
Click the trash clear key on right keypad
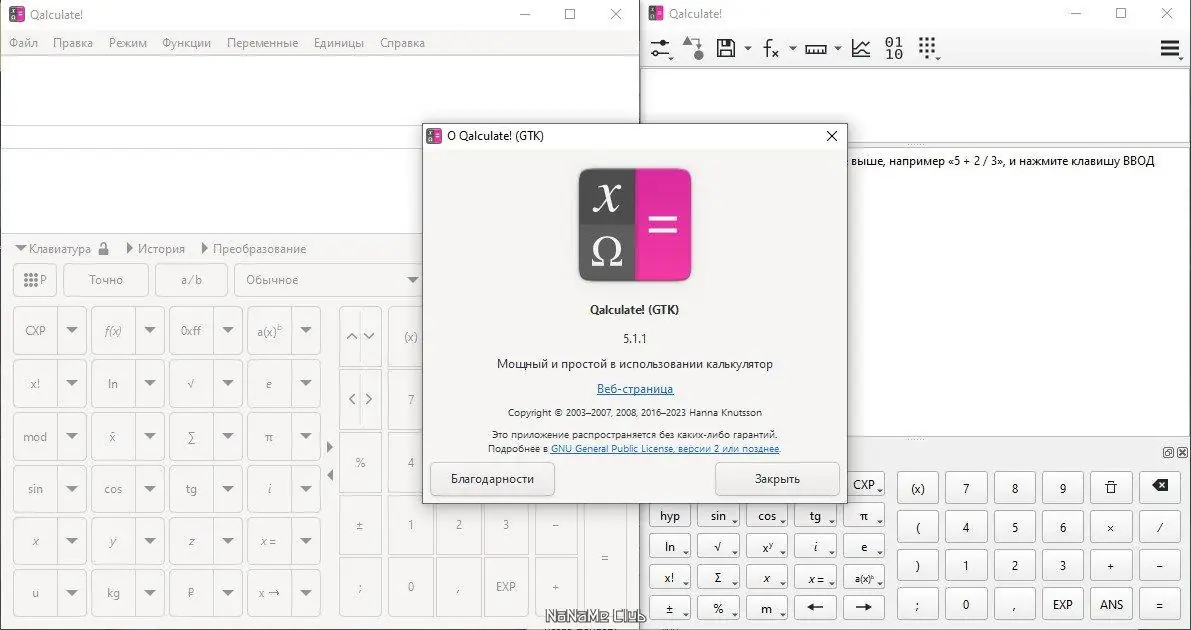(1110, 488)
